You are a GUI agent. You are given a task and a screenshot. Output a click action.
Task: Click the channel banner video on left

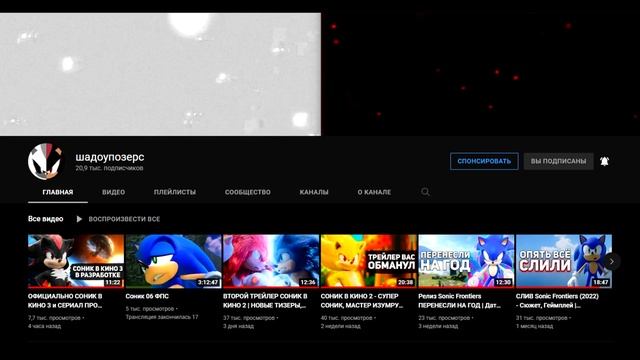click(160, 74)
